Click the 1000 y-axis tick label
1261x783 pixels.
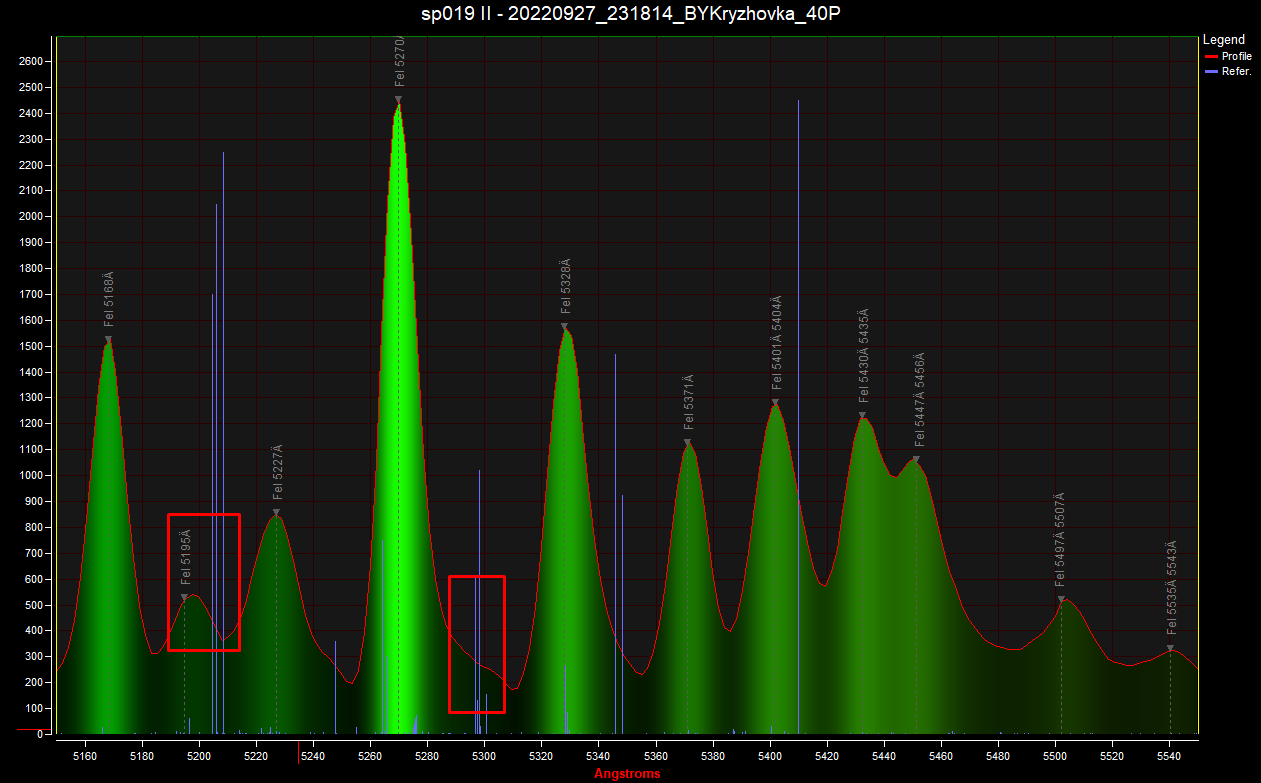pos(31,476)
